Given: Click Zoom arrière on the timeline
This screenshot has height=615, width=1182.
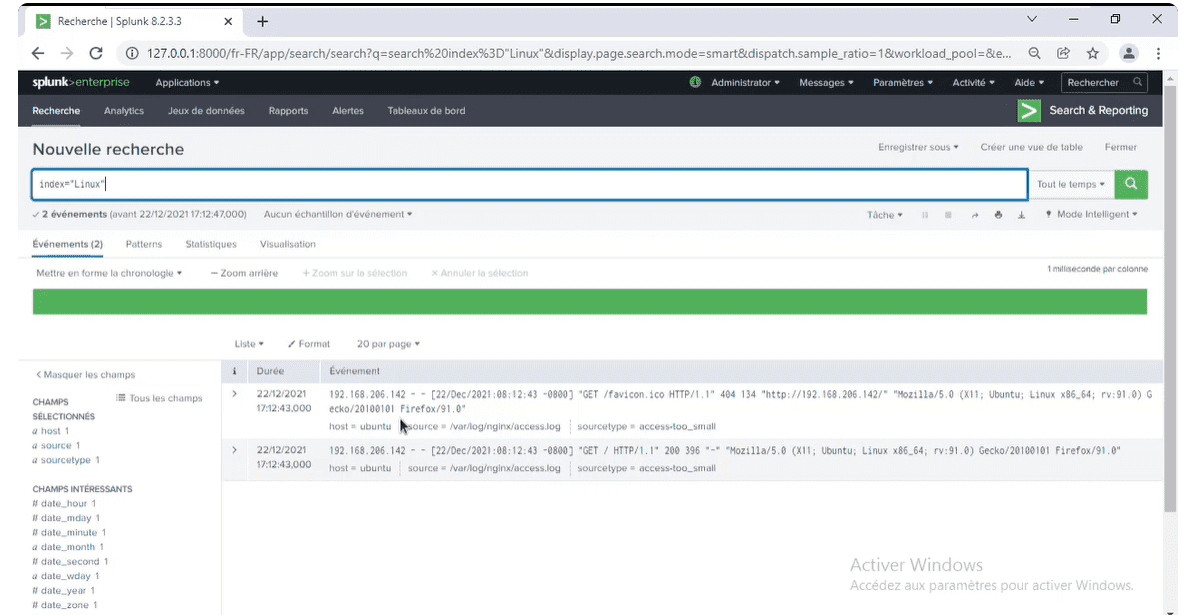Looking at the screenshot, I should 244,273.
